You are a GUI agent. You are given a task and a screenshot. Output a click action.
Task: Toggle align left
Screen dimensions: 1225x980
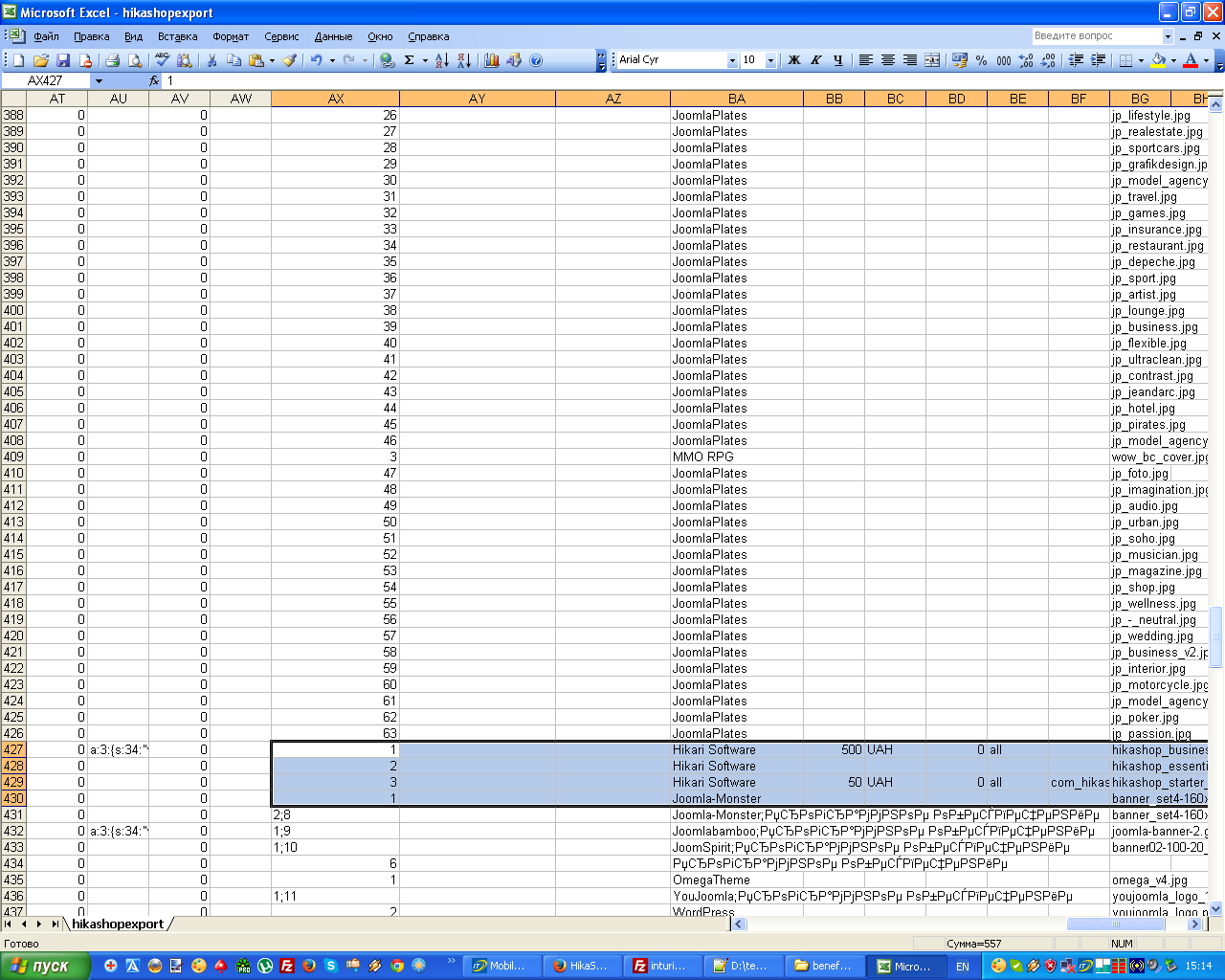tap(865, 60)
